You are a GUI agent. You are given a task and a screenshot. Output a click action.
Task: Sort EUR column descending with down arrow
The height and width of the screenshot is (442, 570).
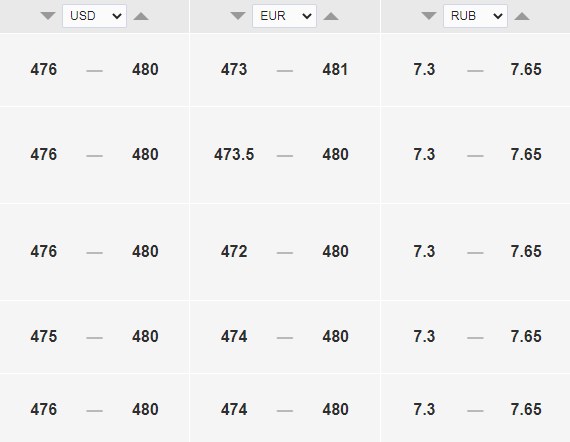(238, 16)
